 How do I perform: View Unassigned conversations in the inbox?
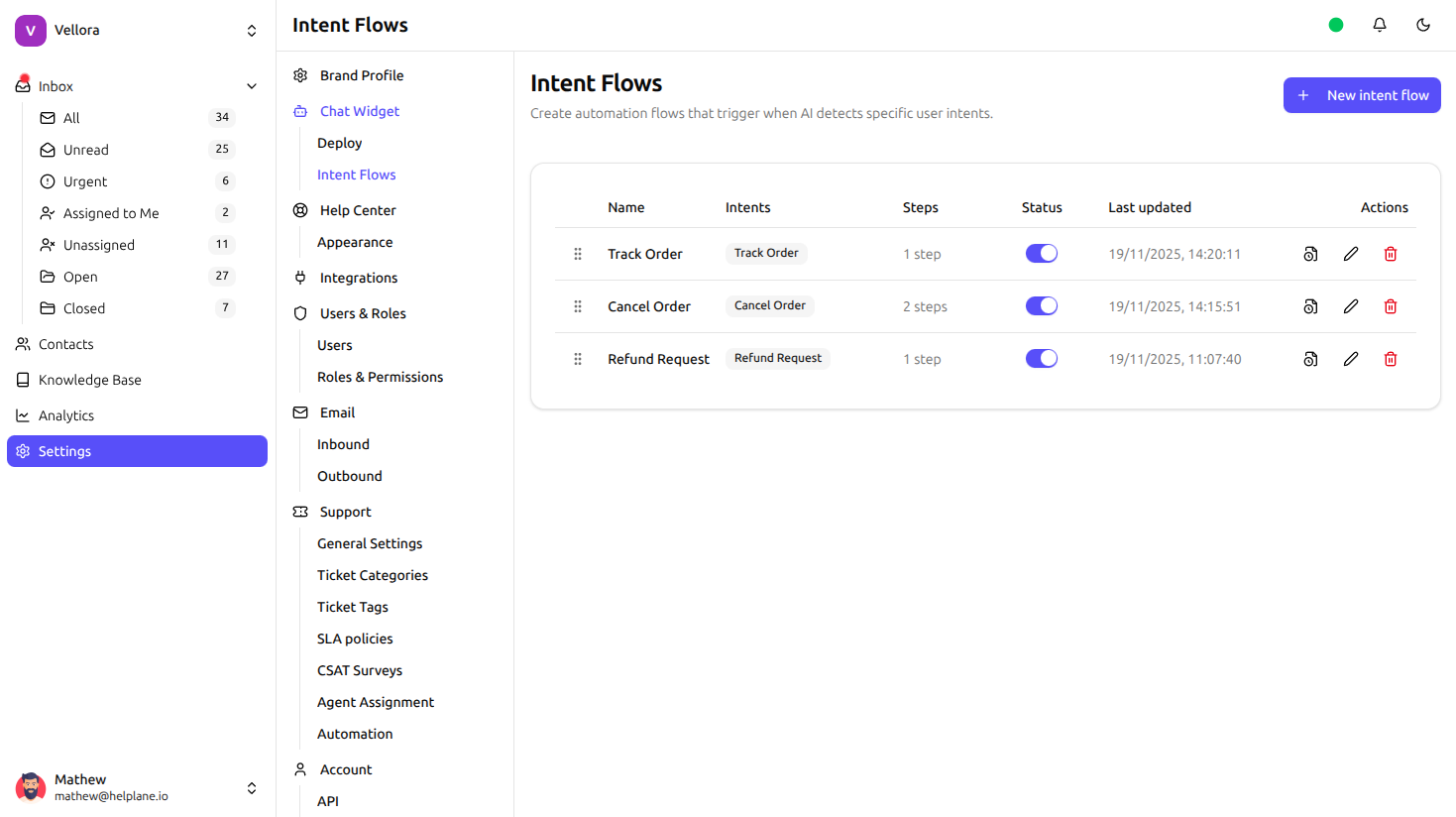pyautogui.click(x=99, y=244)
